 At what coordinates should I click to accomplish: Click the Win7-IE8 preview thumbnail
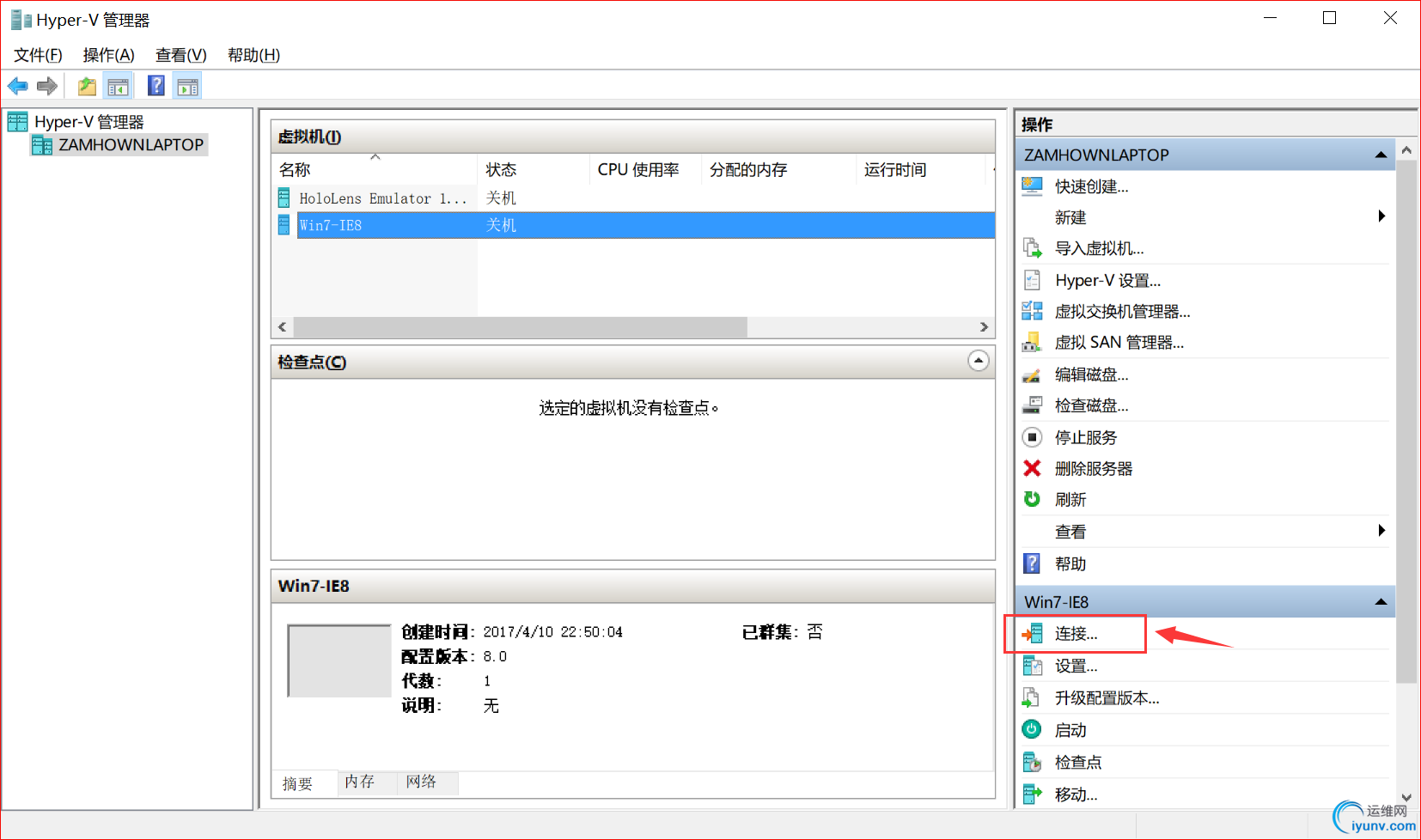339,660
